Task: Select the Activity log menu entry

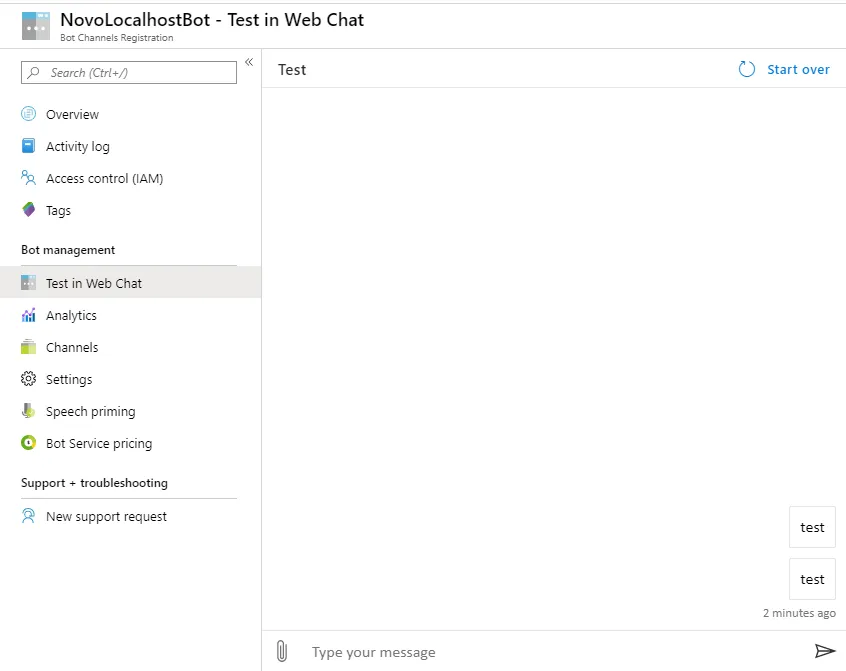Action: click(78, 146)
